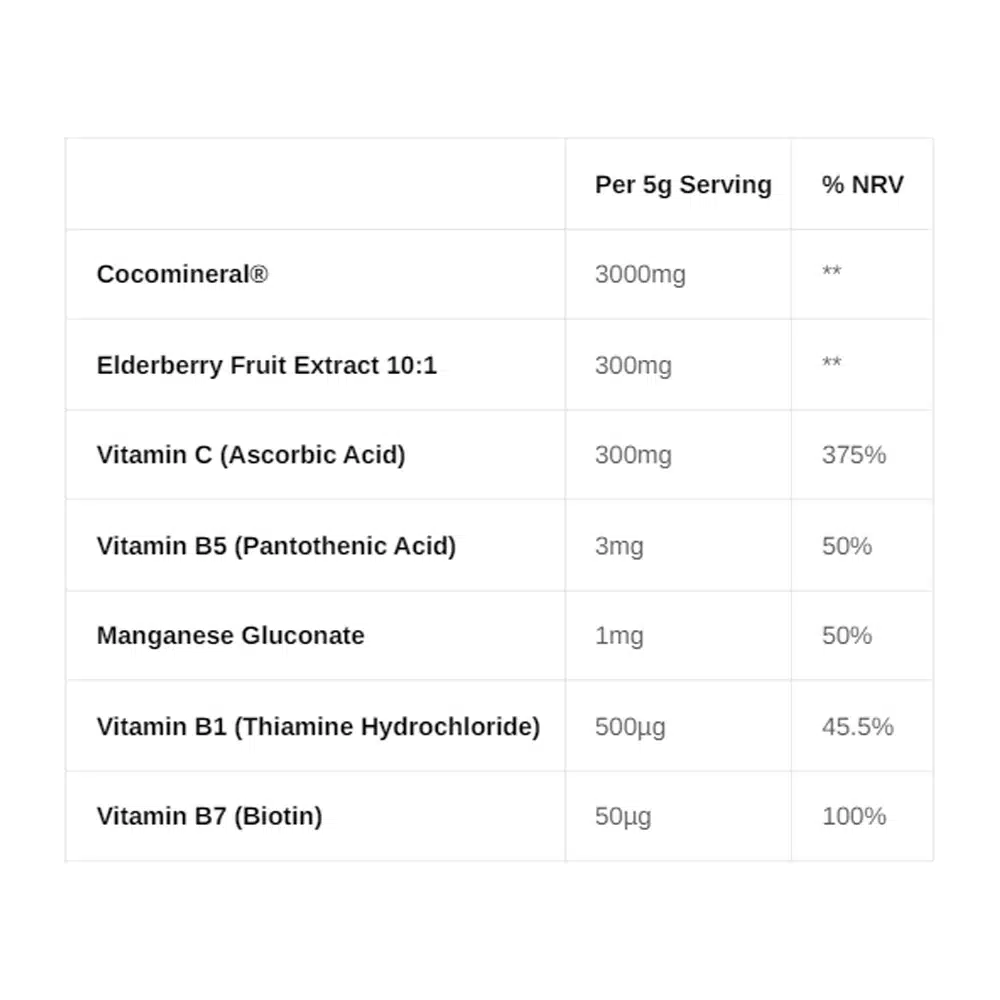Click Vitamin B5 (Pantothenic Acid) text
The image size is (1000, 1000).
(276, 546)
